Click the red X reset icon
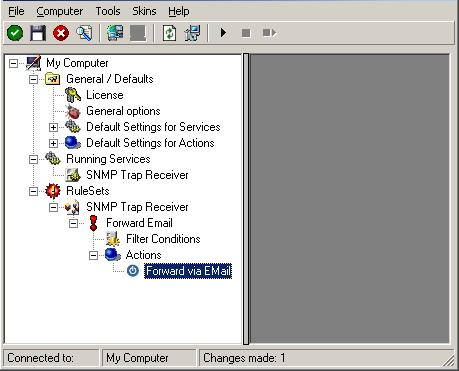The height and width of the screenshot is (371, 459). pos(61,33)
